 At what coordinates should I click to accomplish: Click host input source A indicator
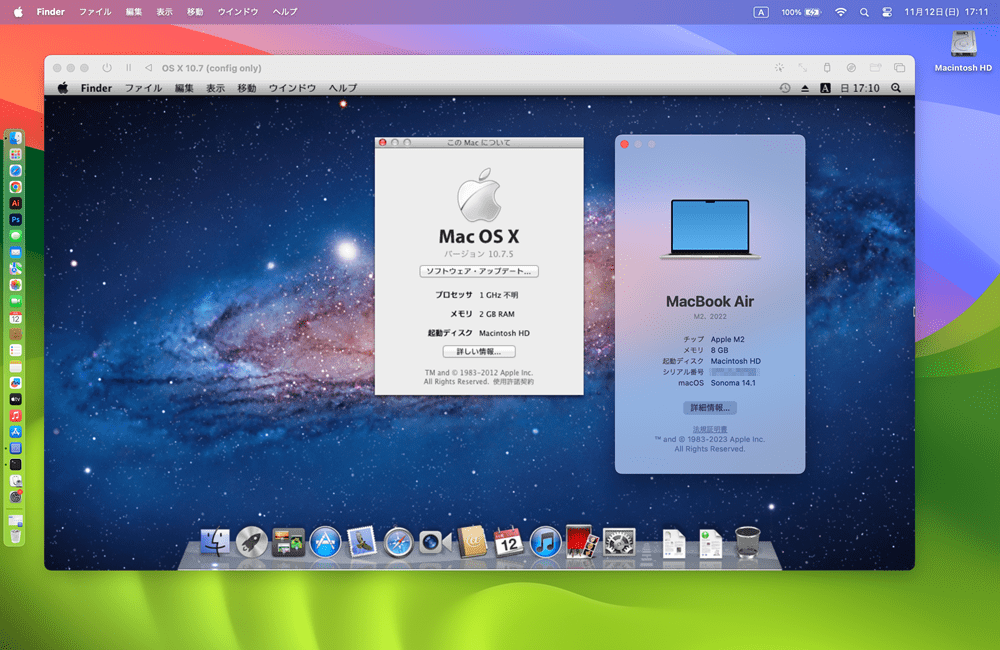point(760,11)
